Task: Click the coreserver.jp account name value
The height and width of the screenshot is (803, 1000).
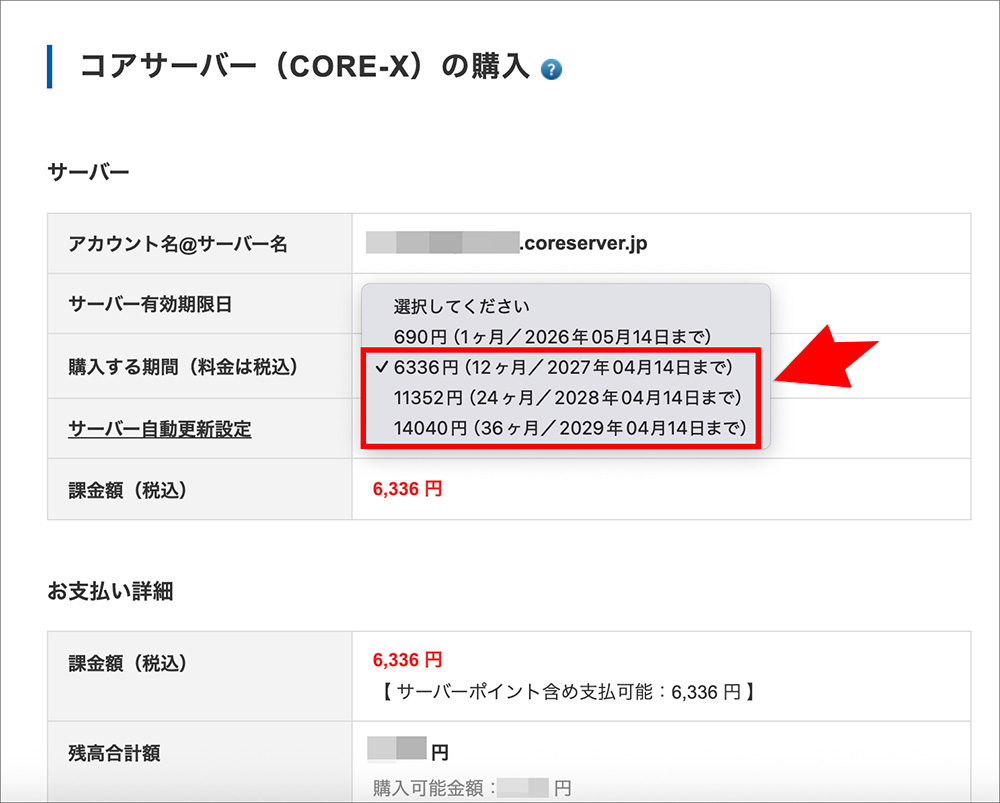Action: (500, 243)
